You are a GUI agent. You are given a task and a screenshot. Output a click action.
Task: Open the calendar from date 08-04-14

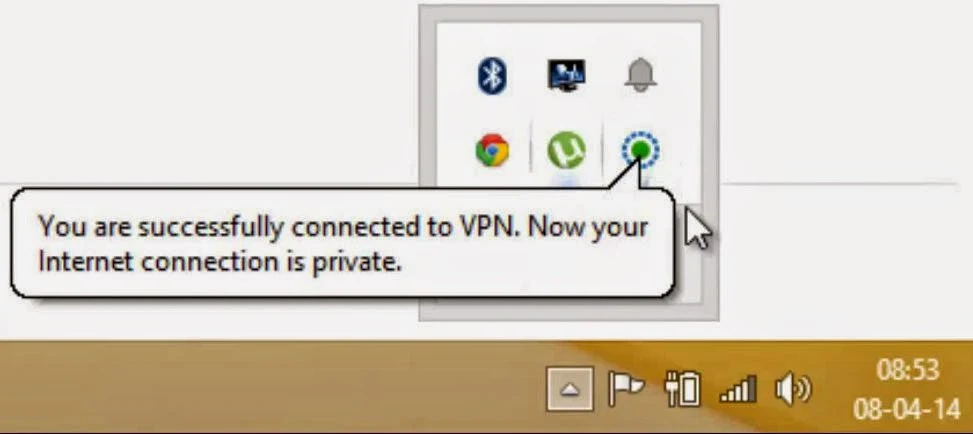907,409
